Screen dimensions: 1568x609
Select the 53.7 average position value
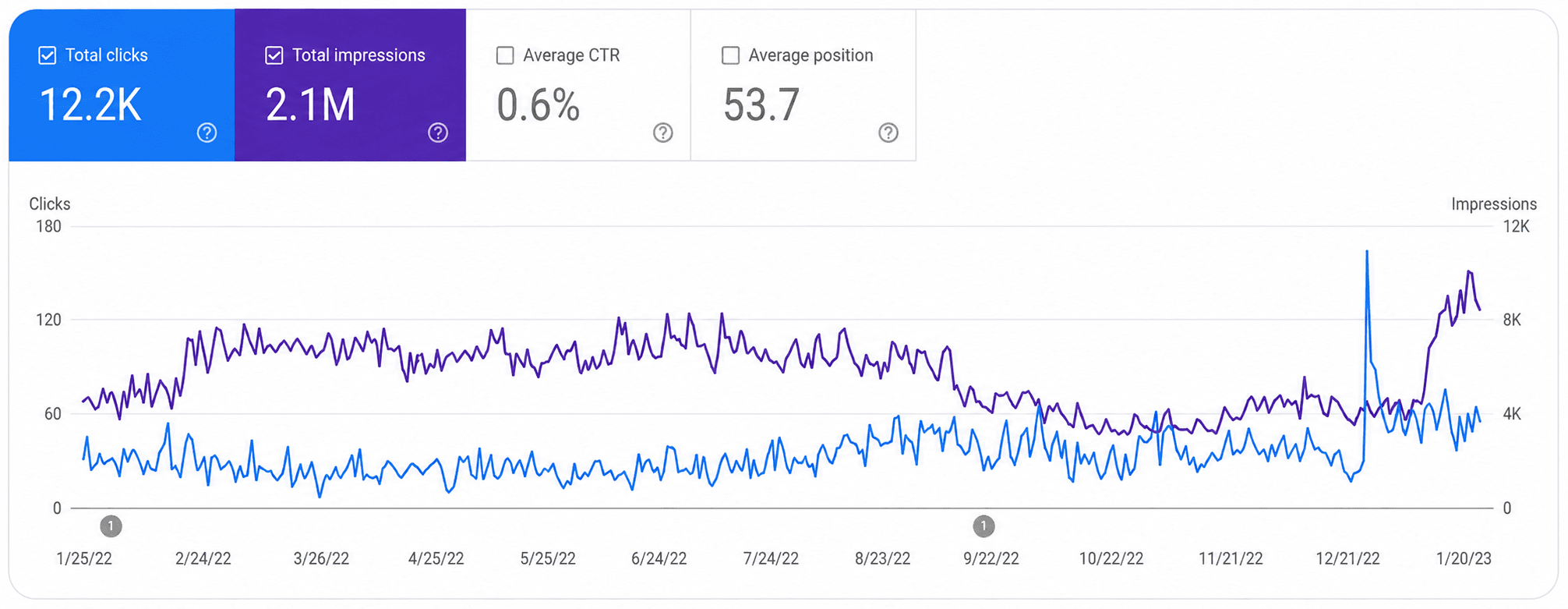[x=761, y=104]
